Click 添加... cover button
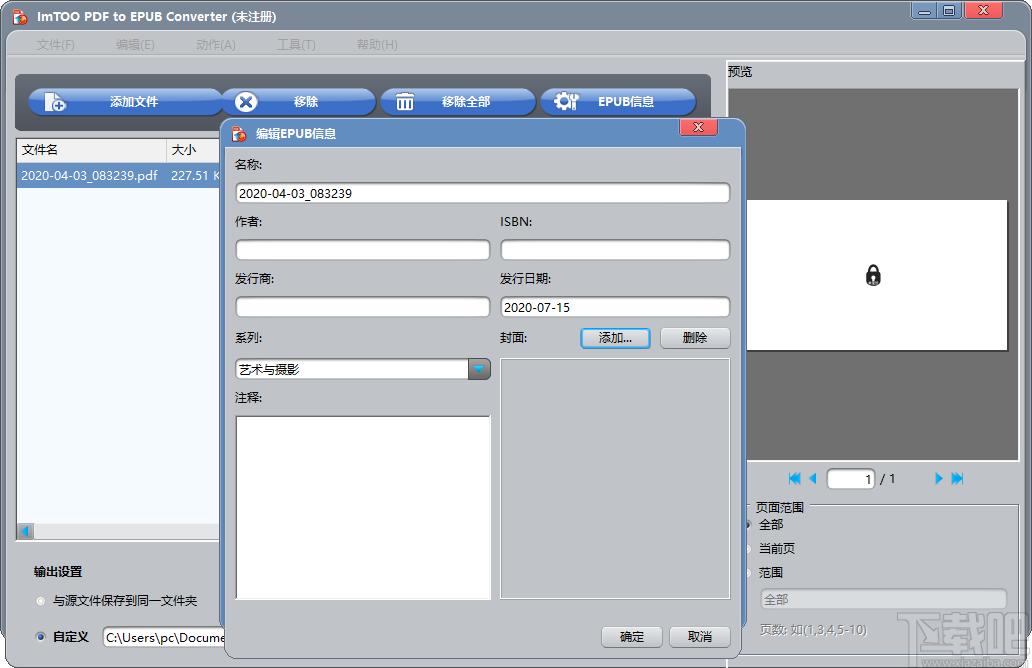 [x=615, y=338]
